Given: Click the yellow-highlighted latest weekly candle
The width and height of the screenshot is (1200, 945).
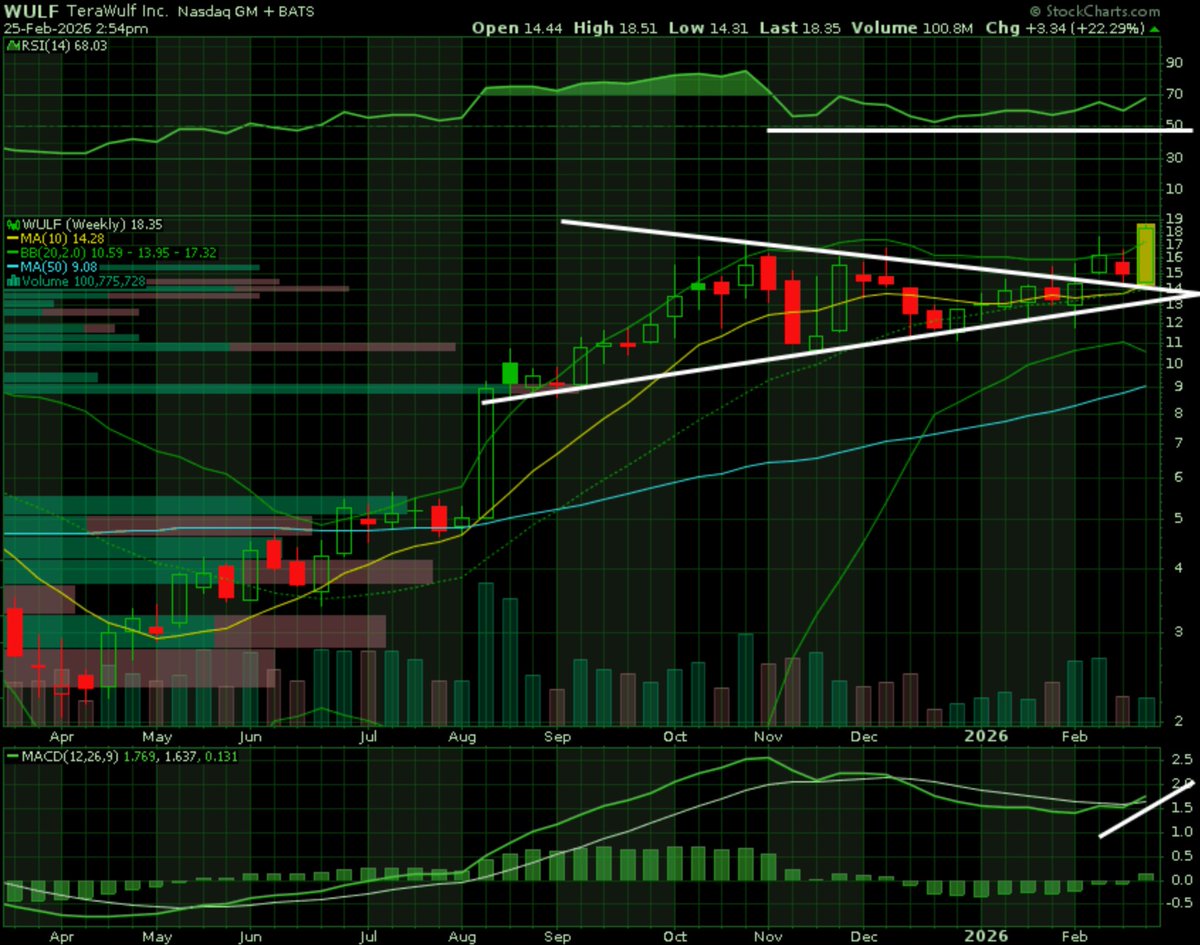Looking at the screenshot, I should pyautogui.click(x=1145, y=254).
